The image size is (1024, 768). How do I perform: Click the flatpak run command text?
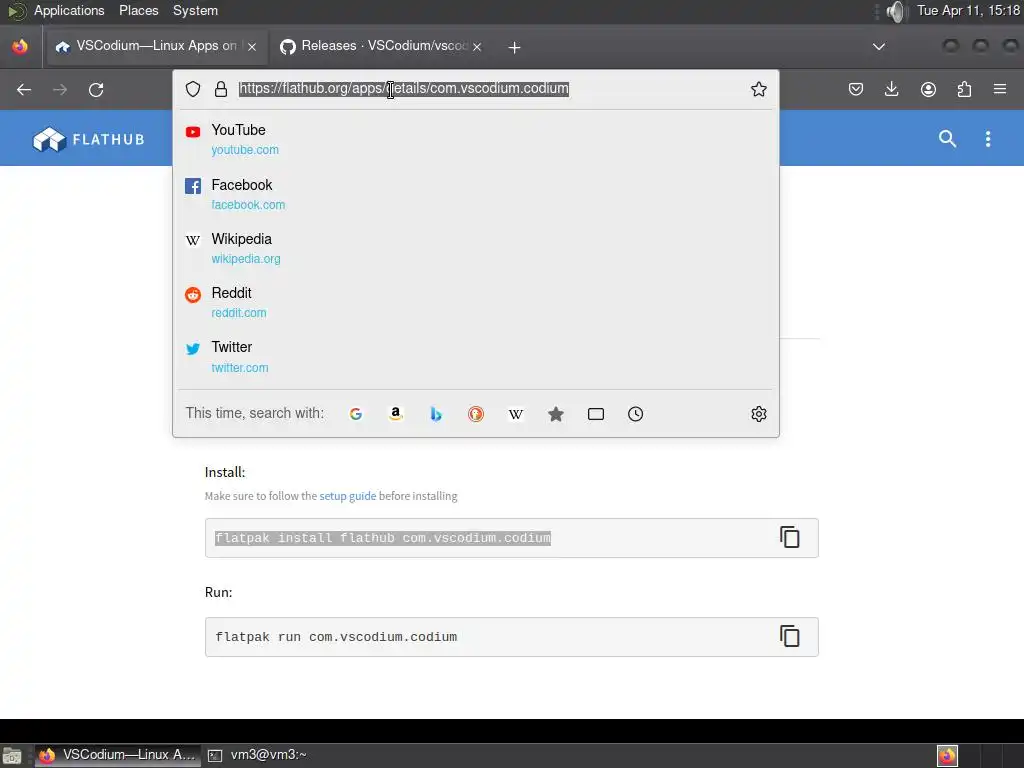click(x=336, y=637)
